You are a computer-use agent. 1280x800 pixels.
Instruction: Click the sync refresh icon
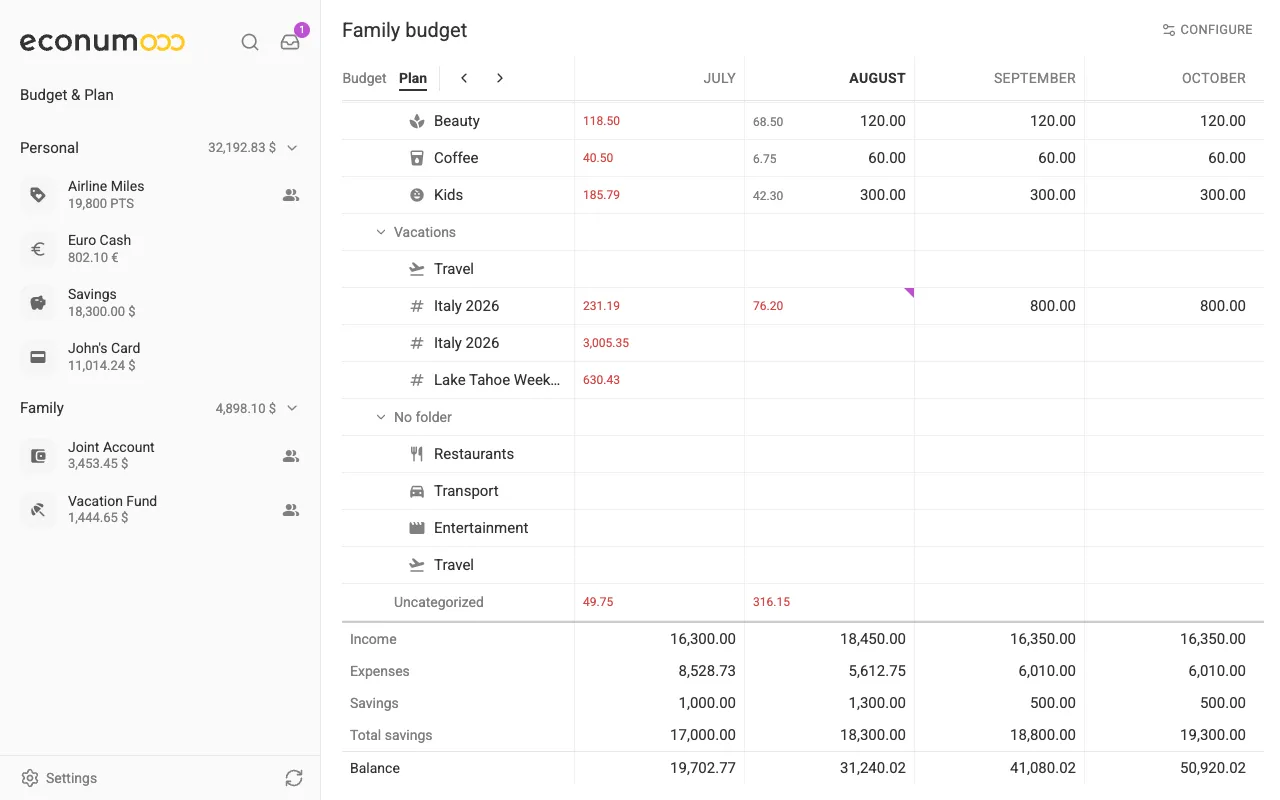(293, 778)
